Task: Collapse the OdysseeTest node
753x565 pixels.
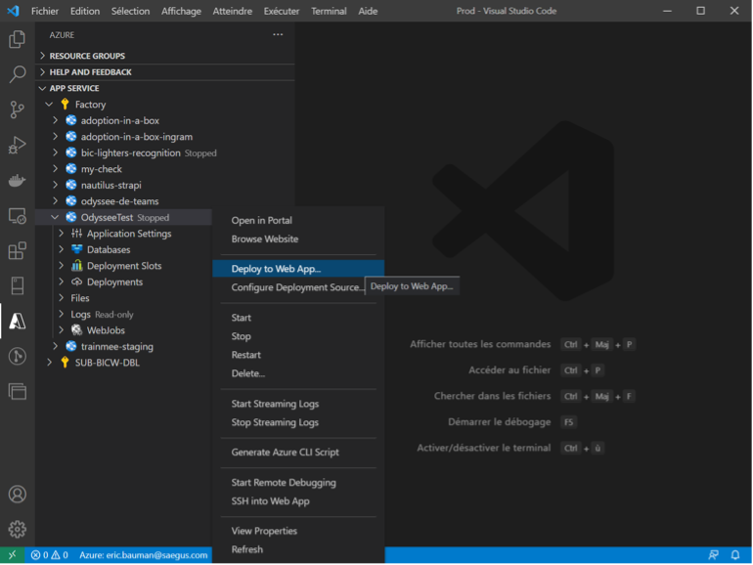Action: [55, 217]
